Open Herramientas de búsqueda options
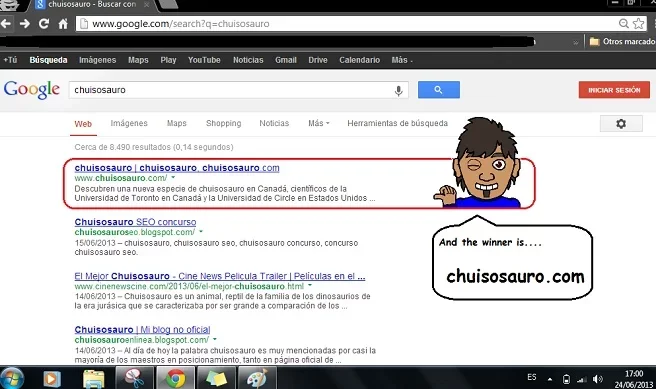 tap(397, 123)
